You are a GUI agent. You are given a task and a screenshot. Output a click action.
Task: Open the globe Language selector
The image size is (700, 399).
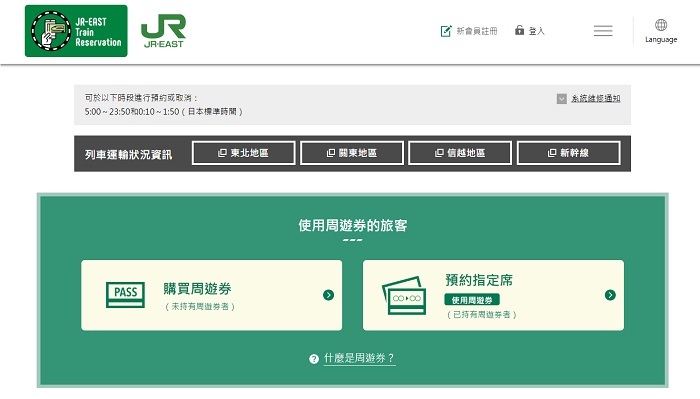661,31
